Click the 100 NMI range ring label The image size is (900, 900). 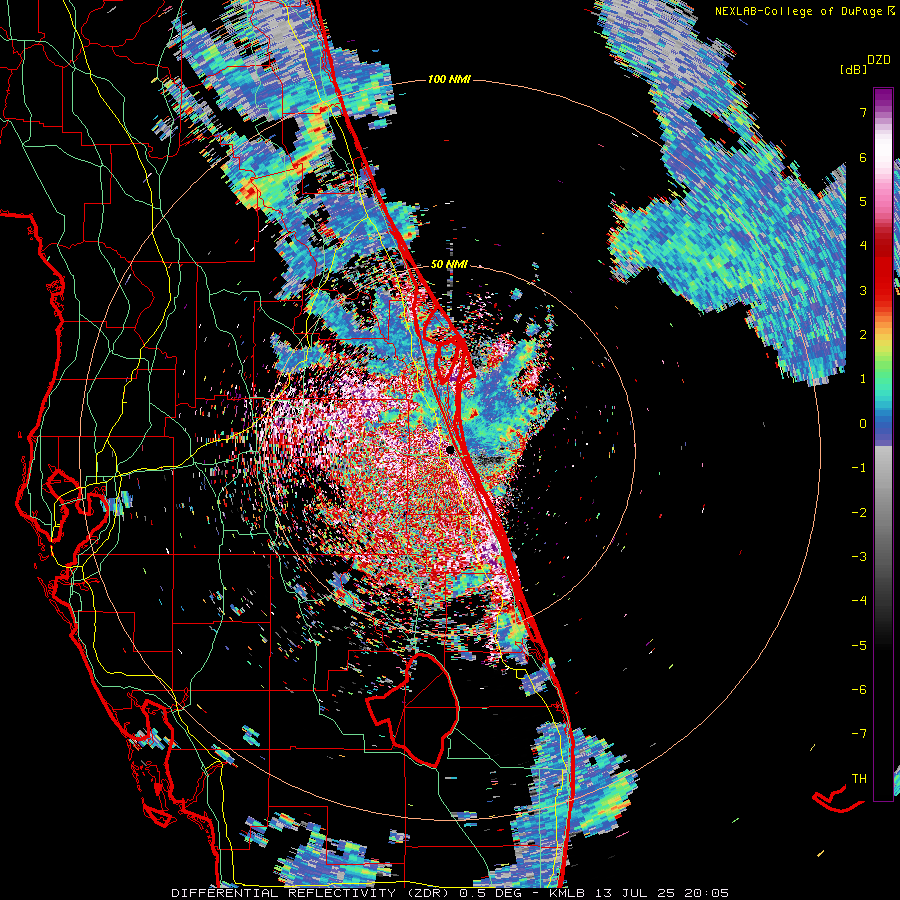[x=449, y=79]
